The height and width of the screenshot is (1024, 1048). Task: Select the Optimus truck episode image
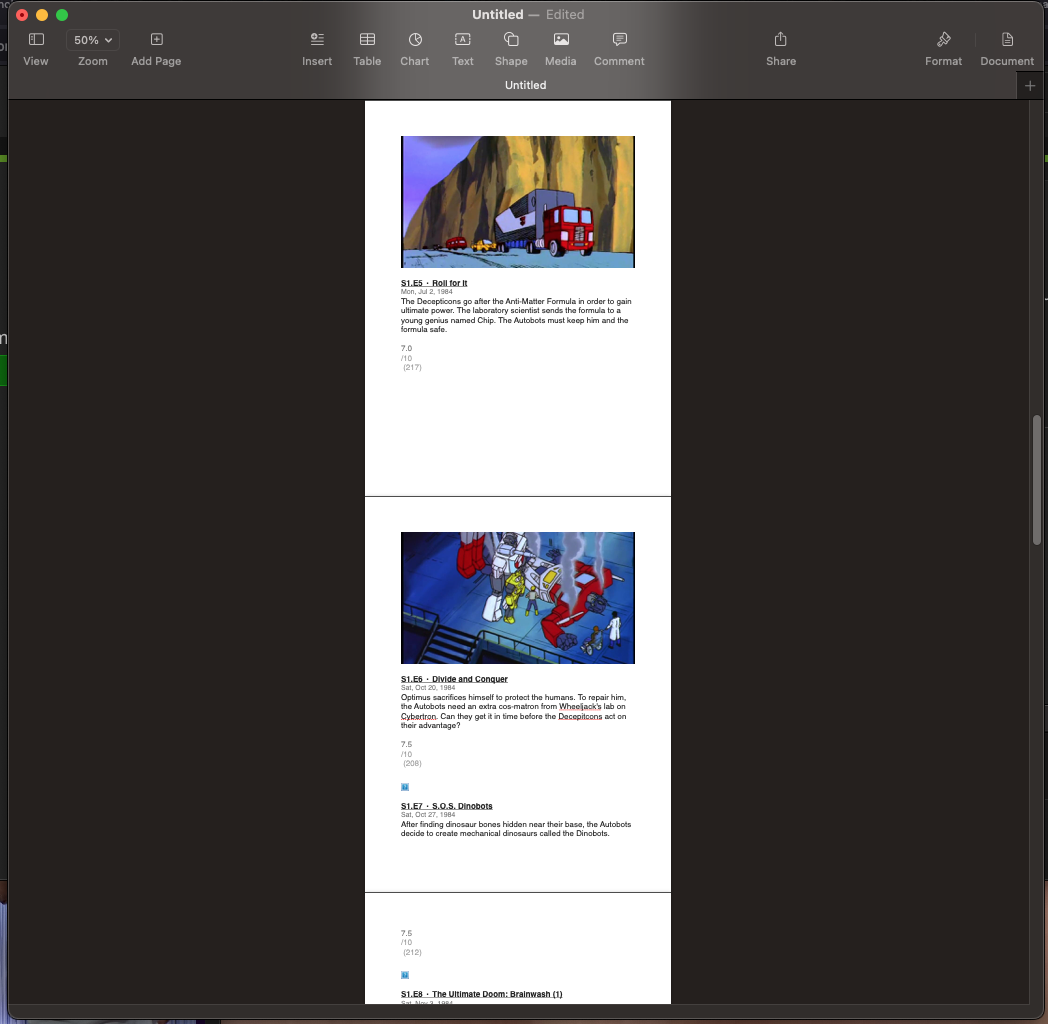(517, 202)
